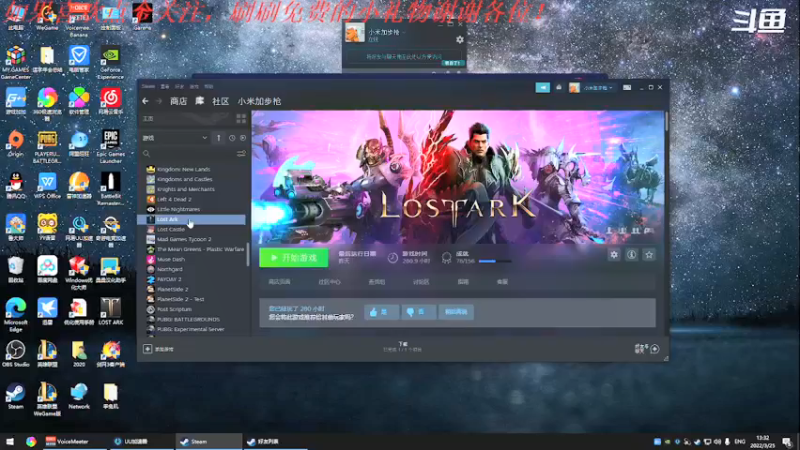The width and height of the screenshot is (800, 450).
Task: Select Muse Dash in game list
Action: click(x=171, y=259)
